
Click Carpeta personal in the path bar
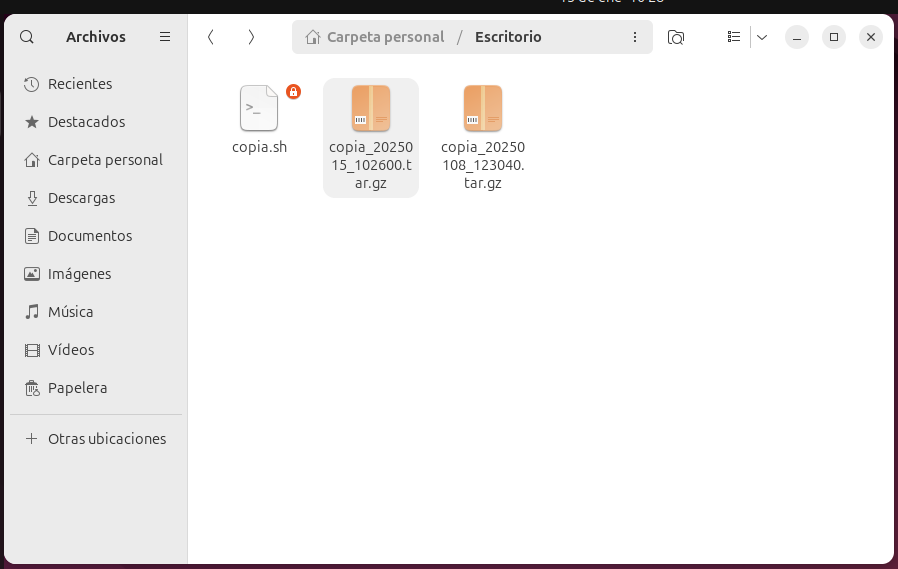[375, 37]
